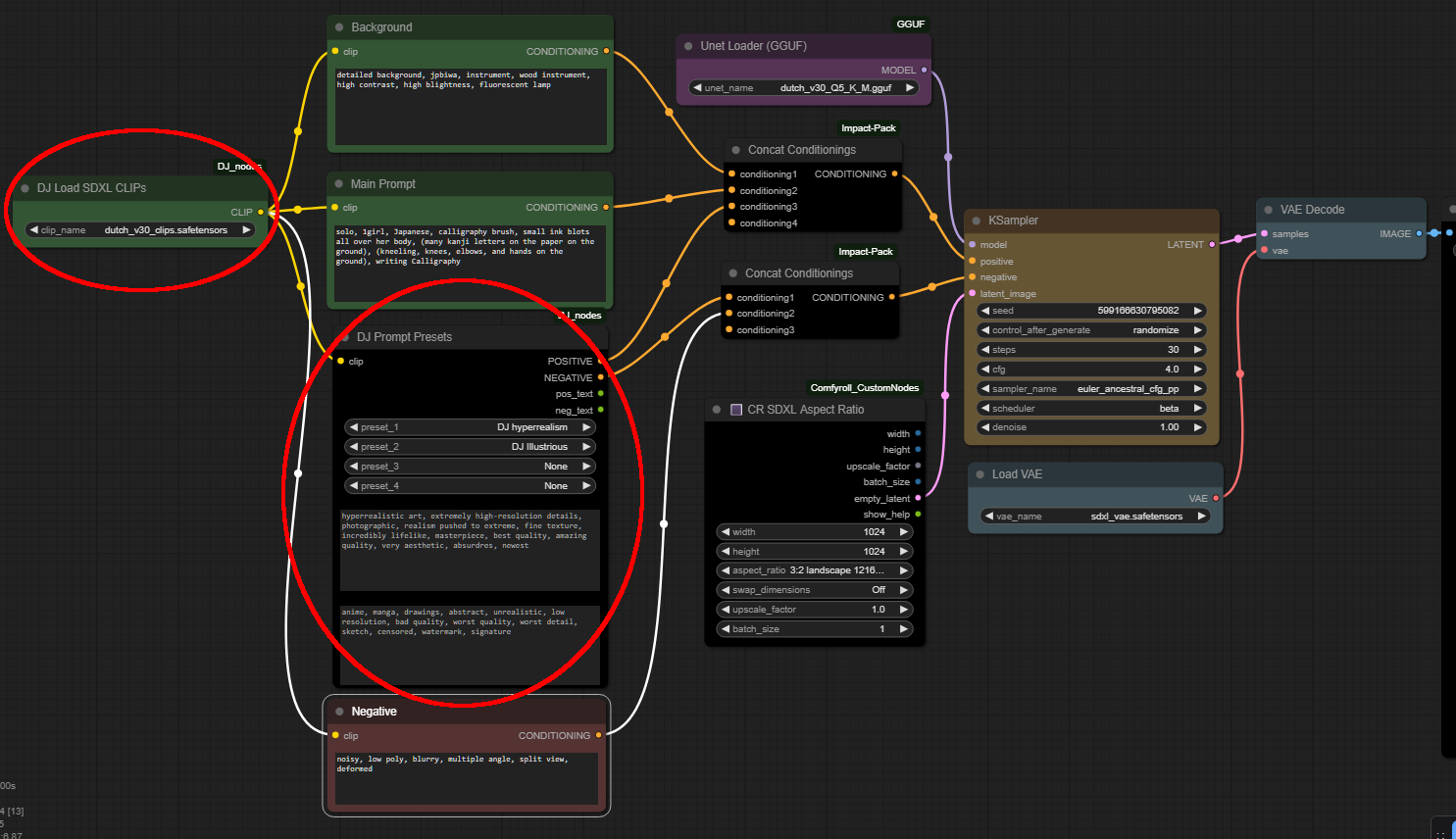Collapse the Main Prompt node via its dot
Viewport: 1456px width, 839px height.
coord(339,184)
